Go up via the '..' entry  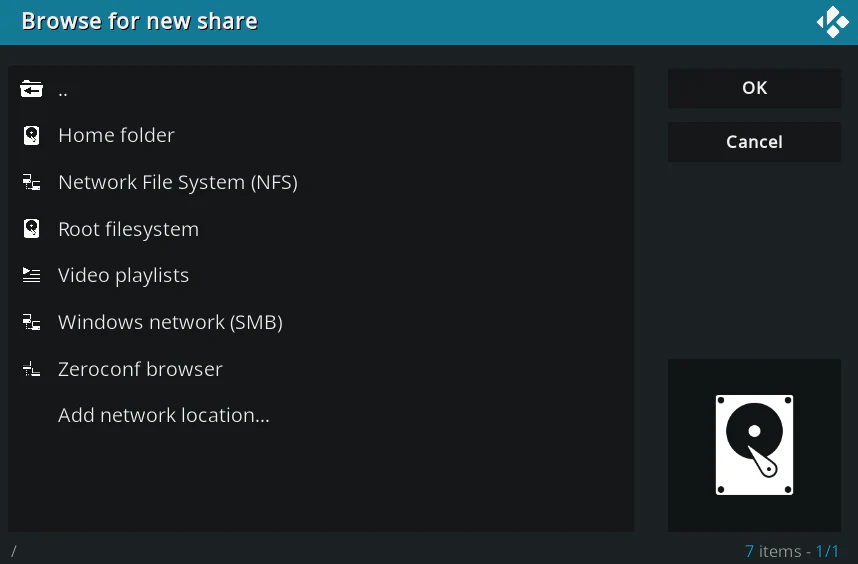pyautogui.click(x=63, y=90)
